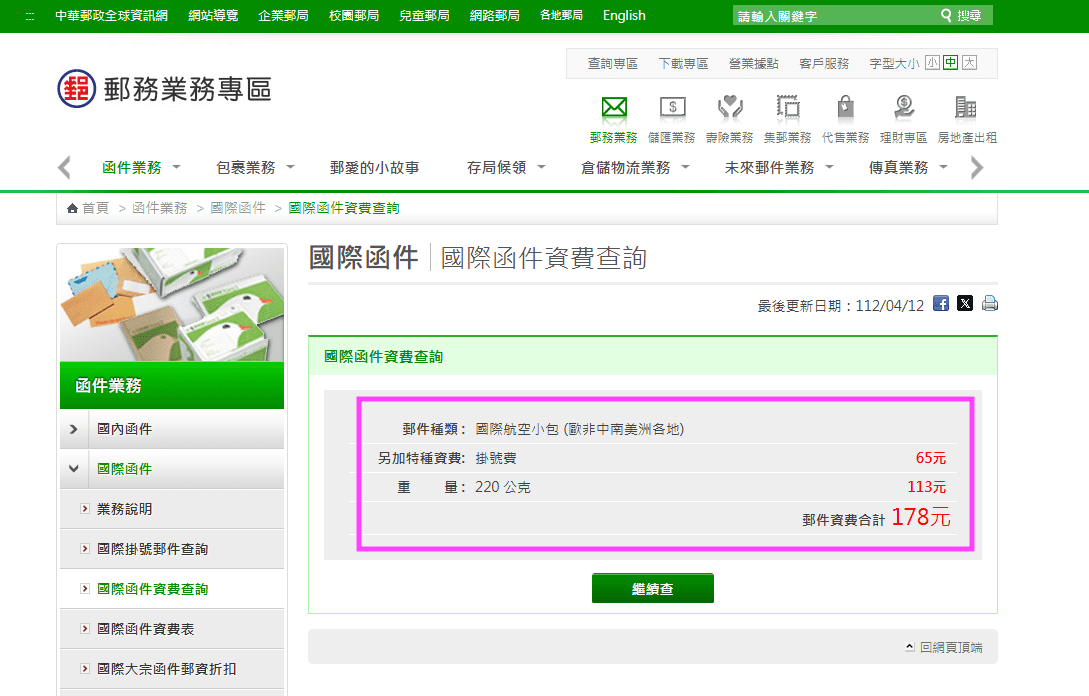Click the 回網頁頂端 back-to-top link
Viewport: 1089px width, 696px height.
(944, 647)
